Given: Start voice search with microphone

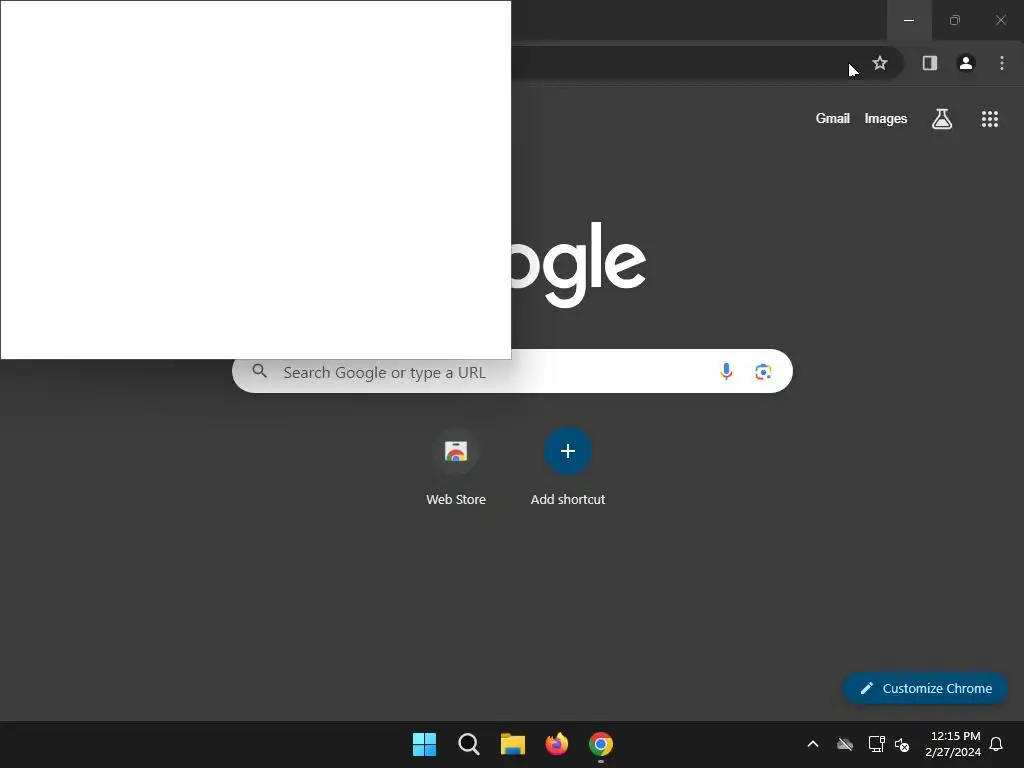Looking at the screenshot, I should point(726,372).
